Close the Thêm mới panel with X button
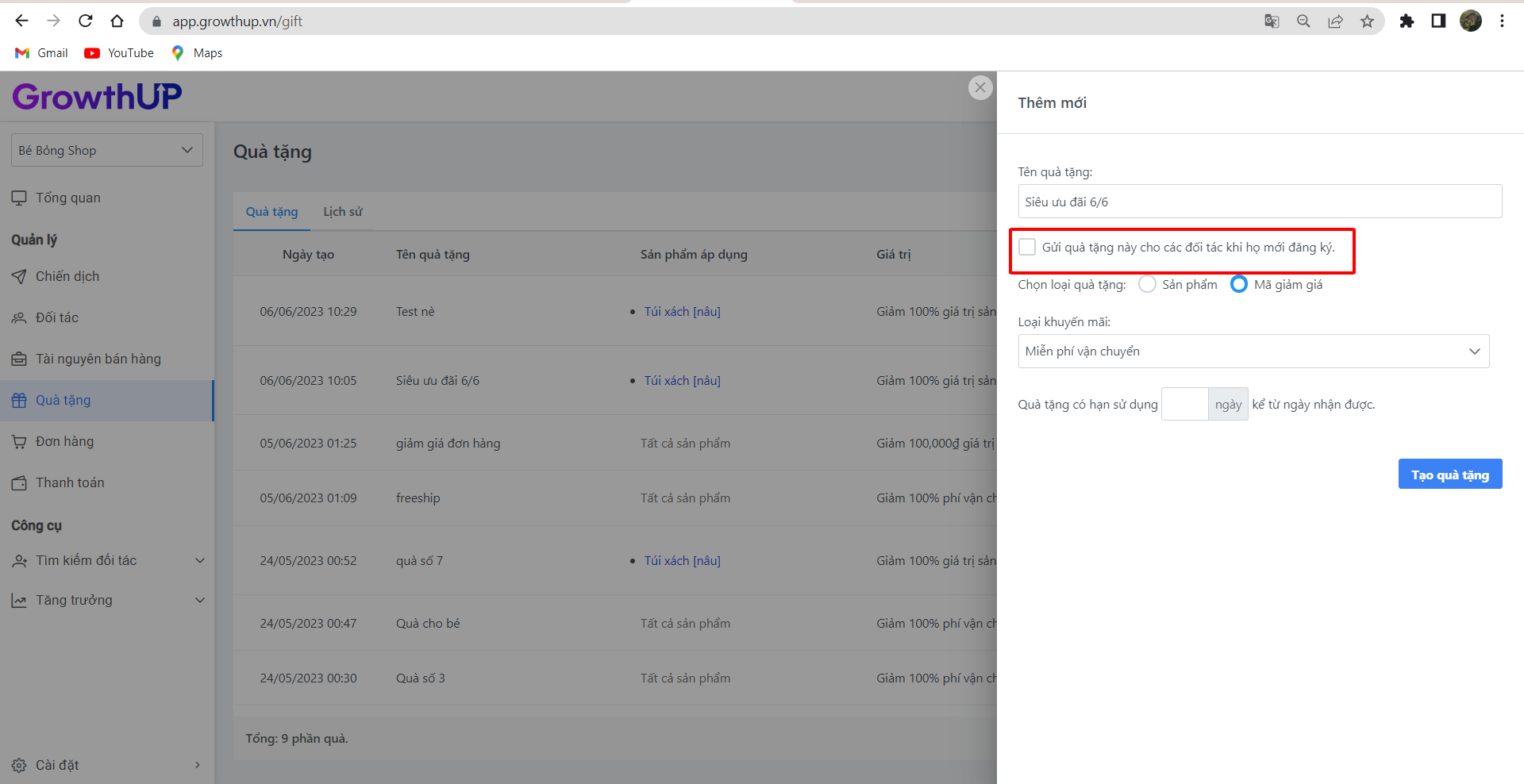 [x=980, y=87]
